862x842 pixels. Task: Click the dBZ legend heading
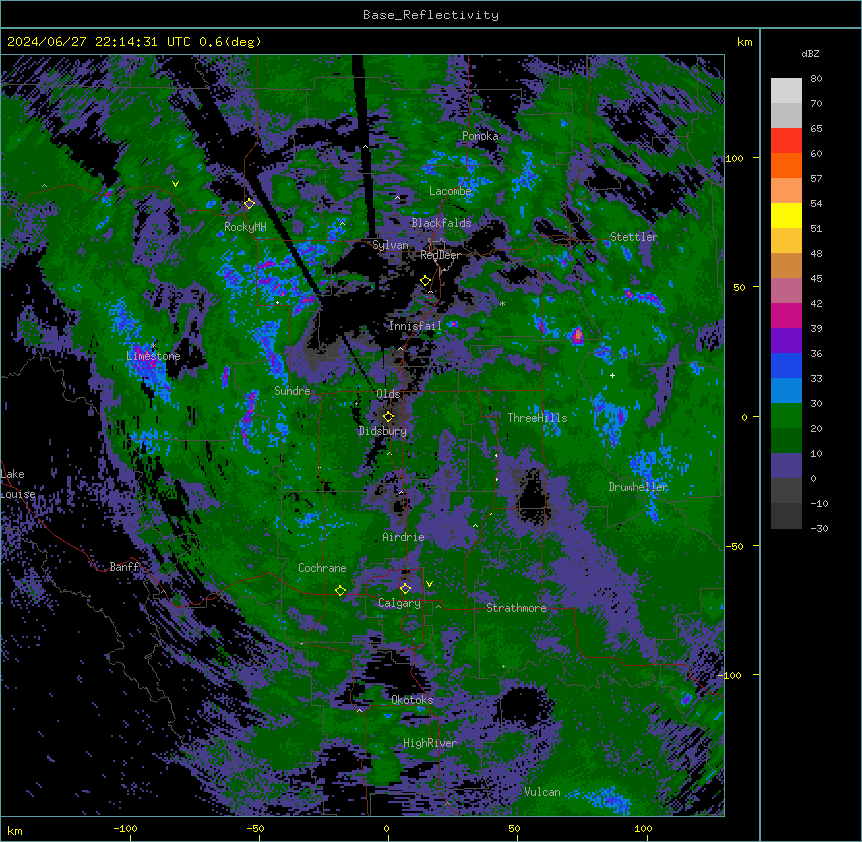(x=810, y=53)
